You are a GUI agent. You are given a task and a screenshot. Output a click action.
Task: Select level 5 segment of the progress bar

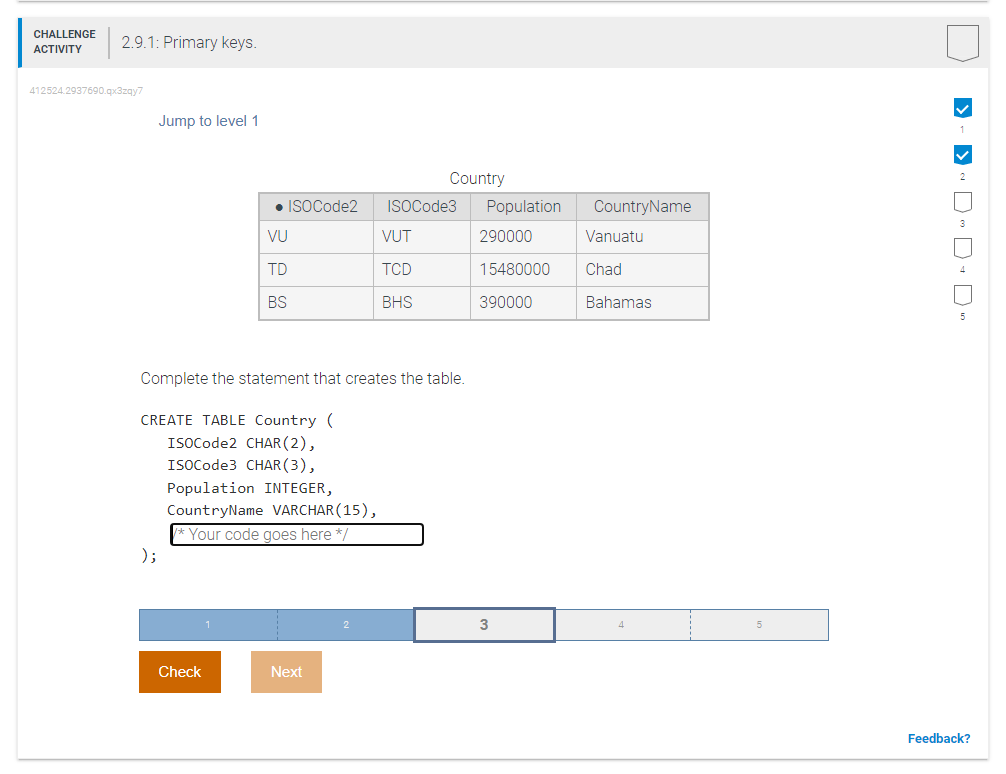point(759,624)
